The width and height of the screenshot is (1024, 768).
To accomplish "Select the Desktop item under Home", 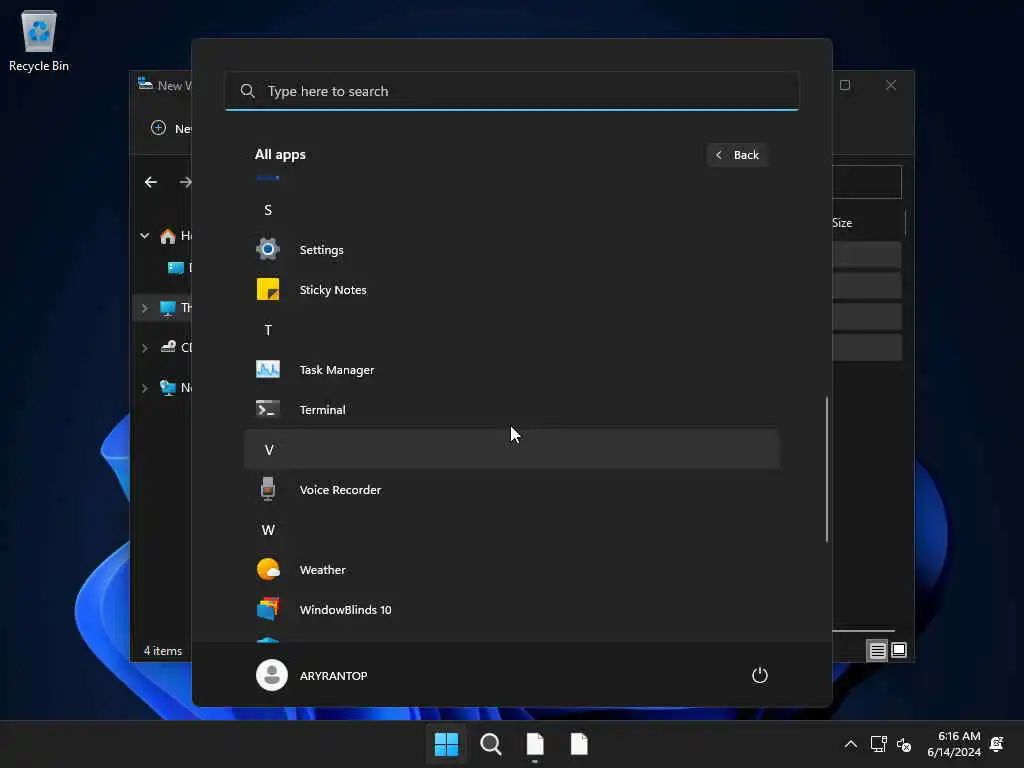I will click(x=179, y=267).
